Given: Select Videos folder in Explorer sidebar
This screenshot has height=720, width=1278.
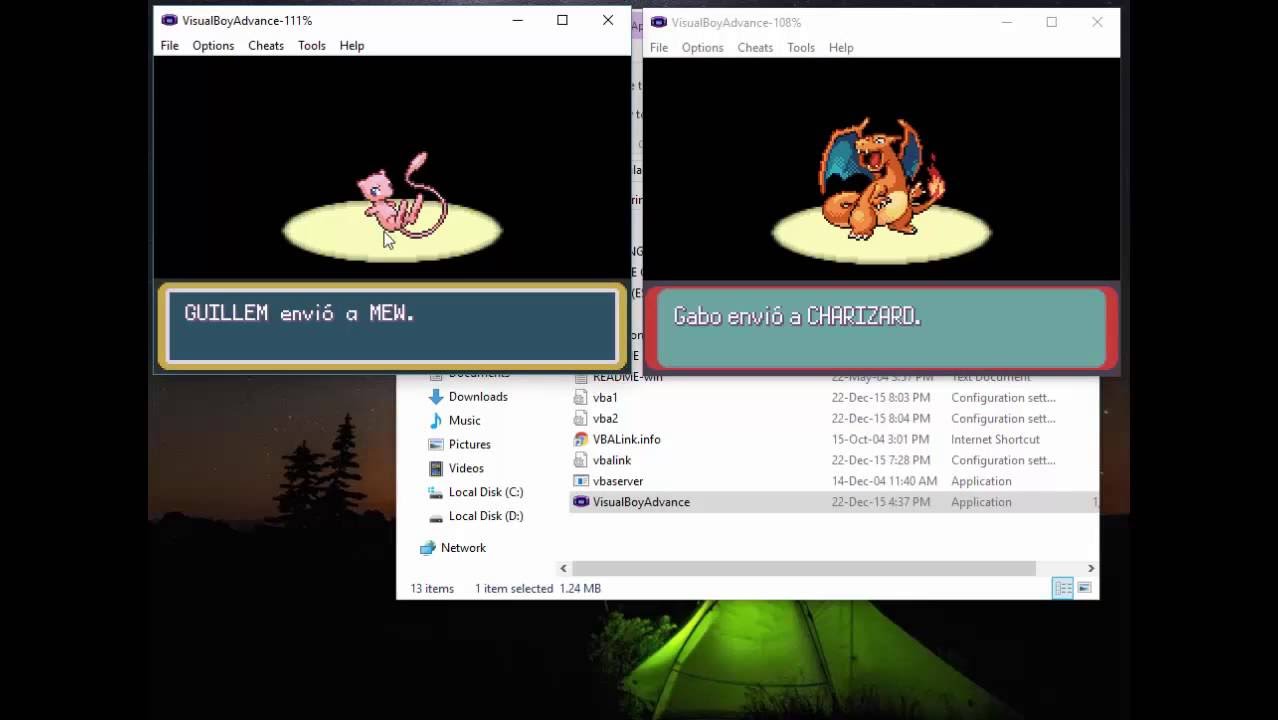Looking at the screenshot, I should pos(466,468).
